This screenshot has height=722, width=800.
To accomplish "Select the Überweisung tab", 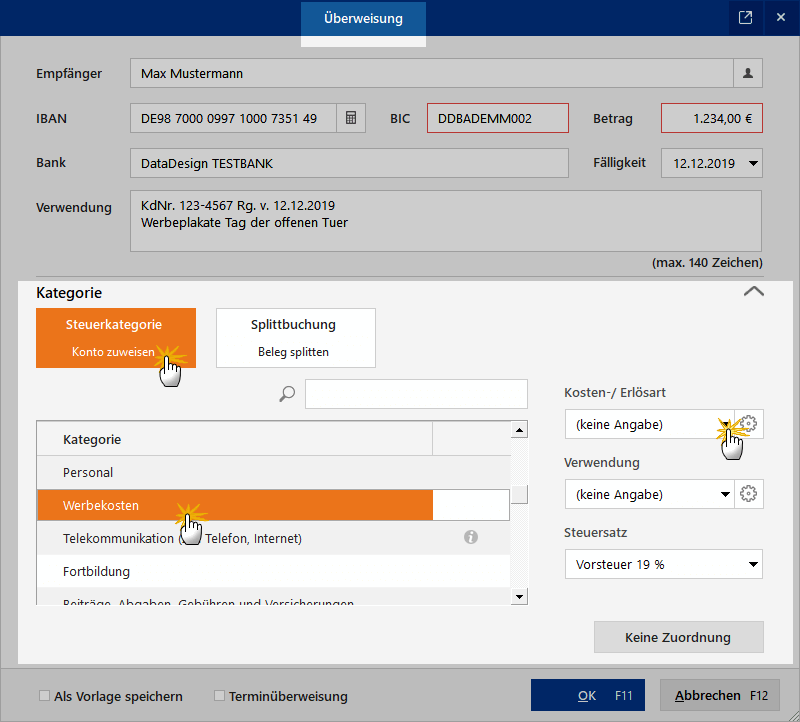I will click(x=363, y=18).
